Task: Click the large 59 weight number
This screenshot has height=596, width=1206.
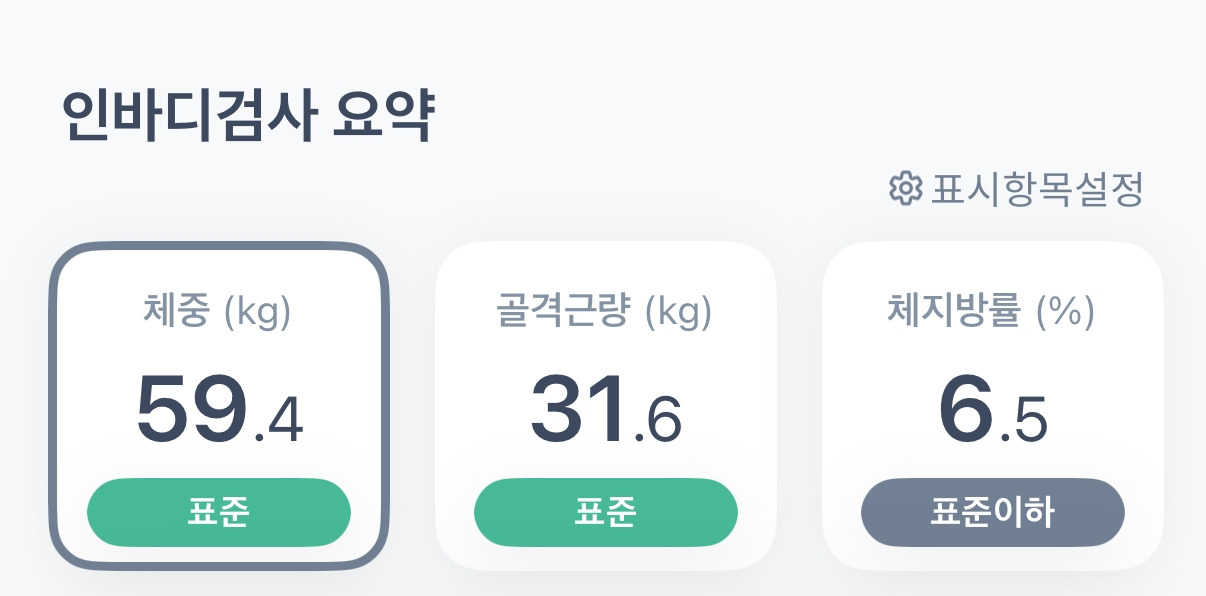Action: pyautogui.click(x=191, y=410)
